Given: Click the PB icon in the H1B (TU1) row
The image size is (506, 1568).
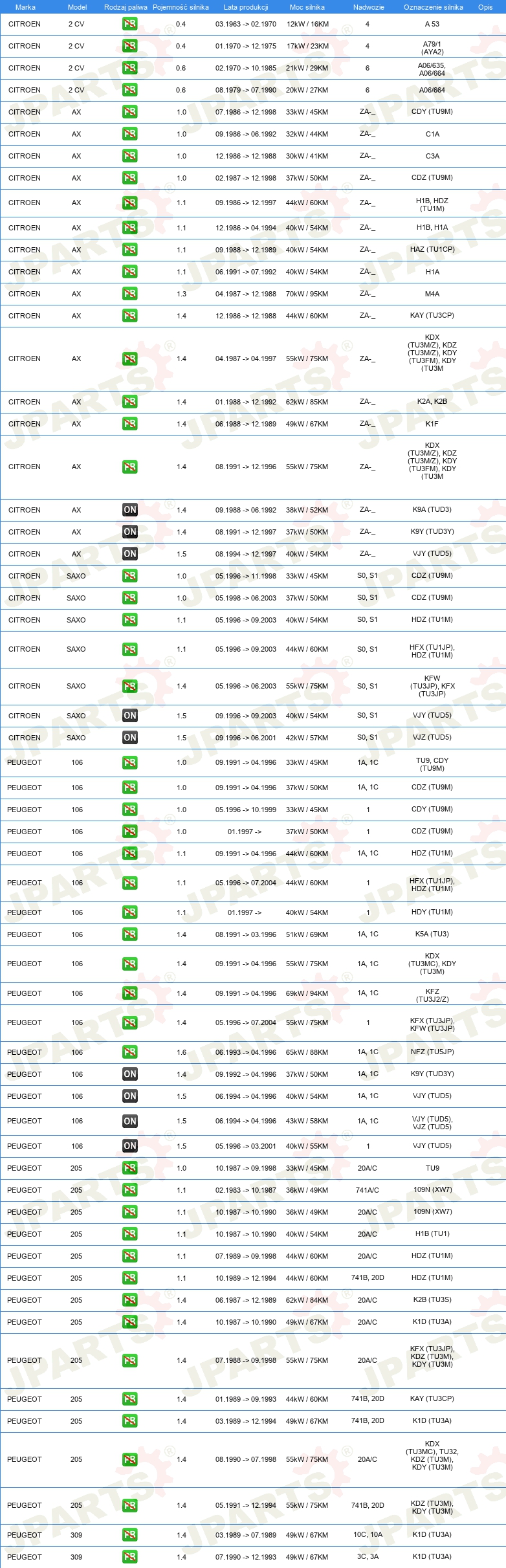Looking at the screenshot, I should pyautogui.click(x=130, y=1234).
